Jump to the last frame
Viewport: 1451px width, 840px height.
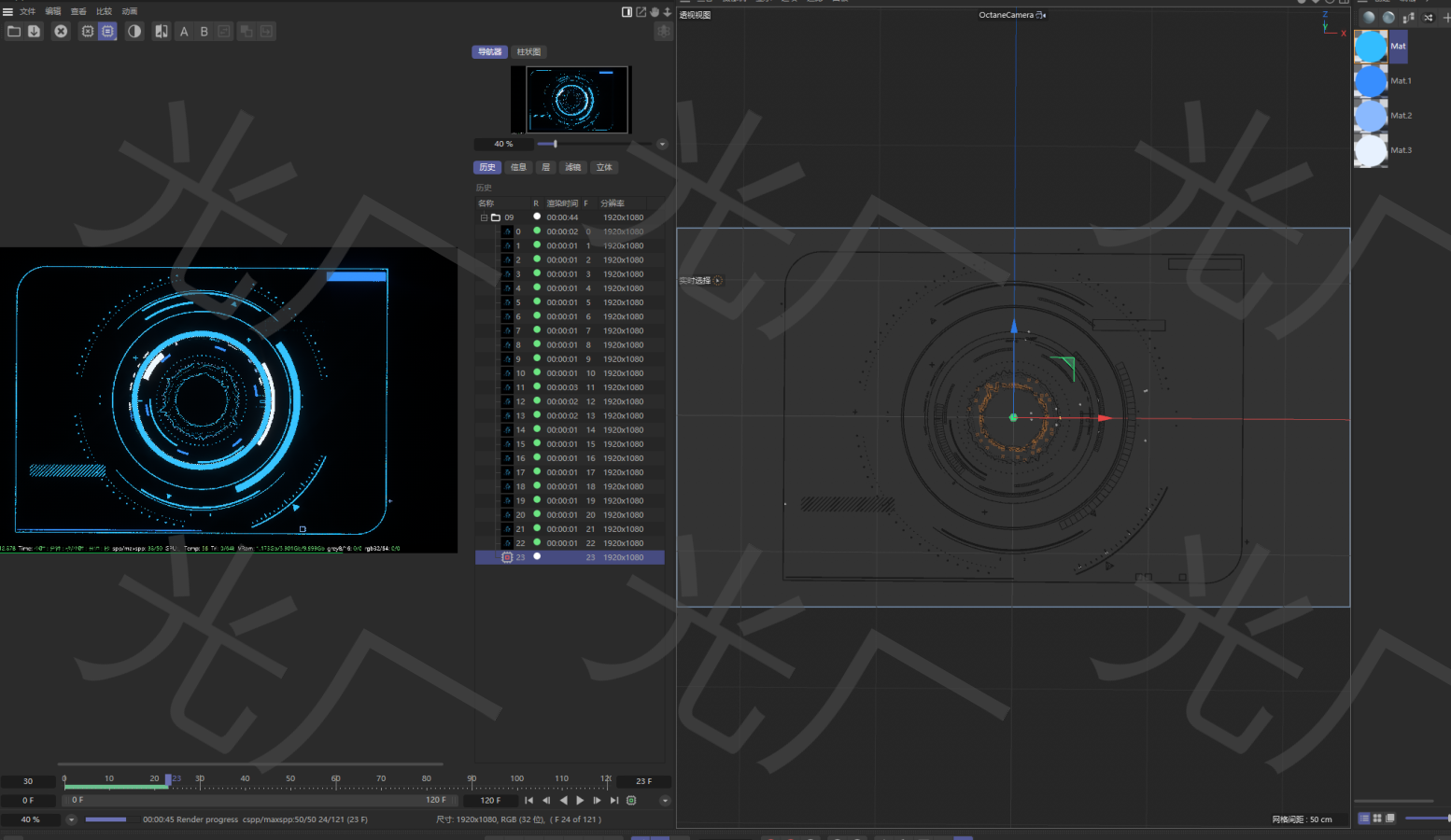614,801
